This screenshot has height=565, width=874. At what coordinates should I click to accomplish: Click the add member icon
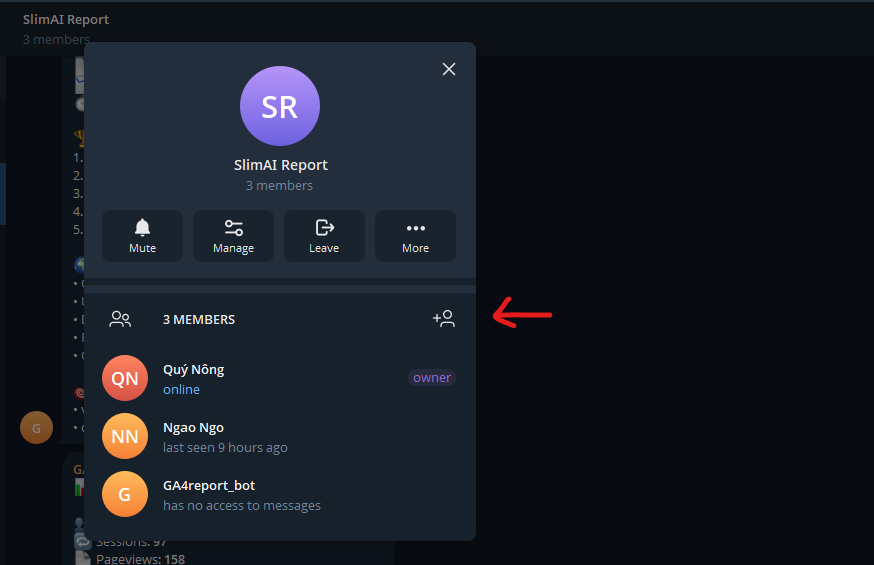tap(444, 319)
